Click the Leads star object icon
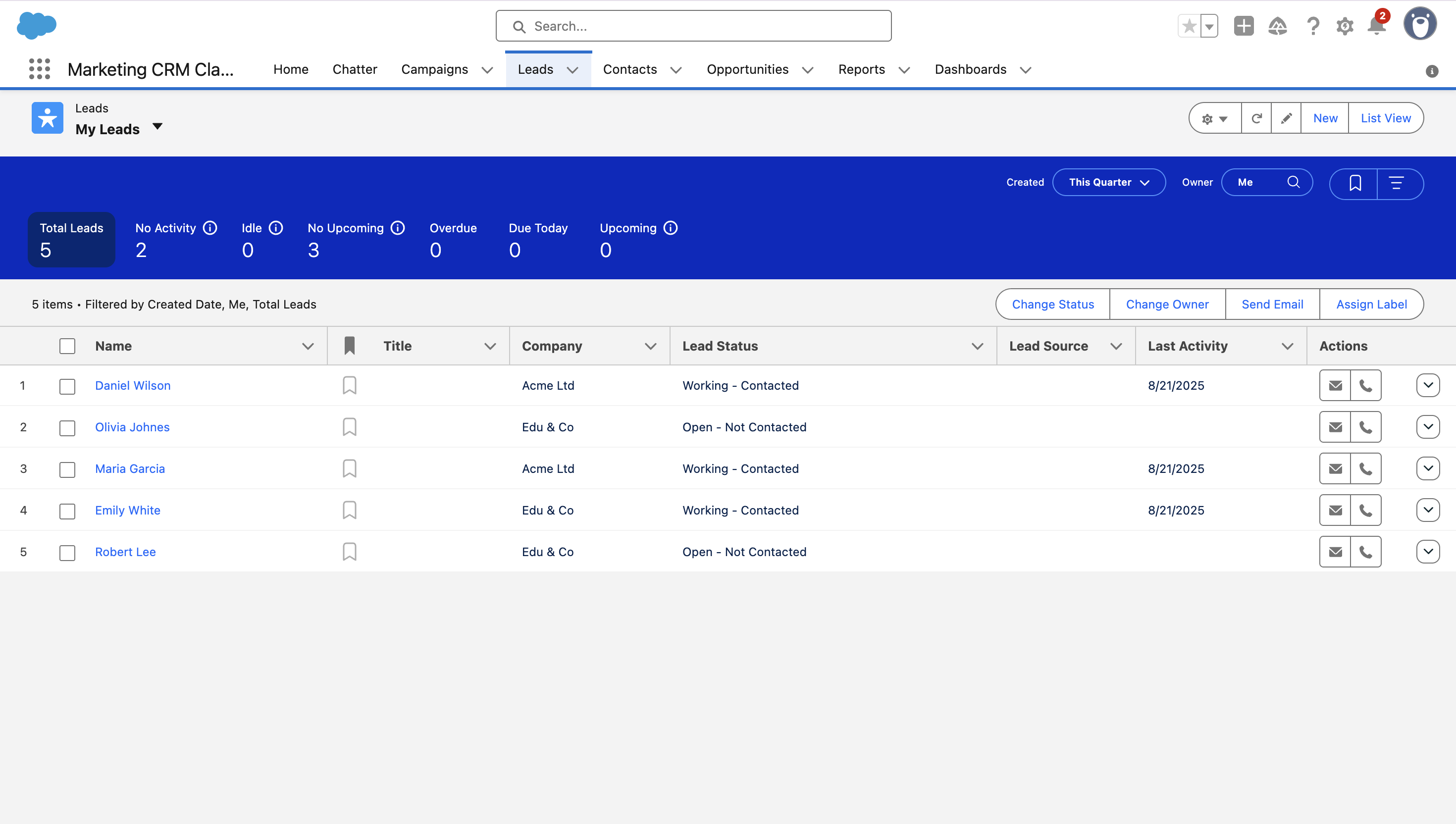The image size is (1456, 824). point(48,118)
